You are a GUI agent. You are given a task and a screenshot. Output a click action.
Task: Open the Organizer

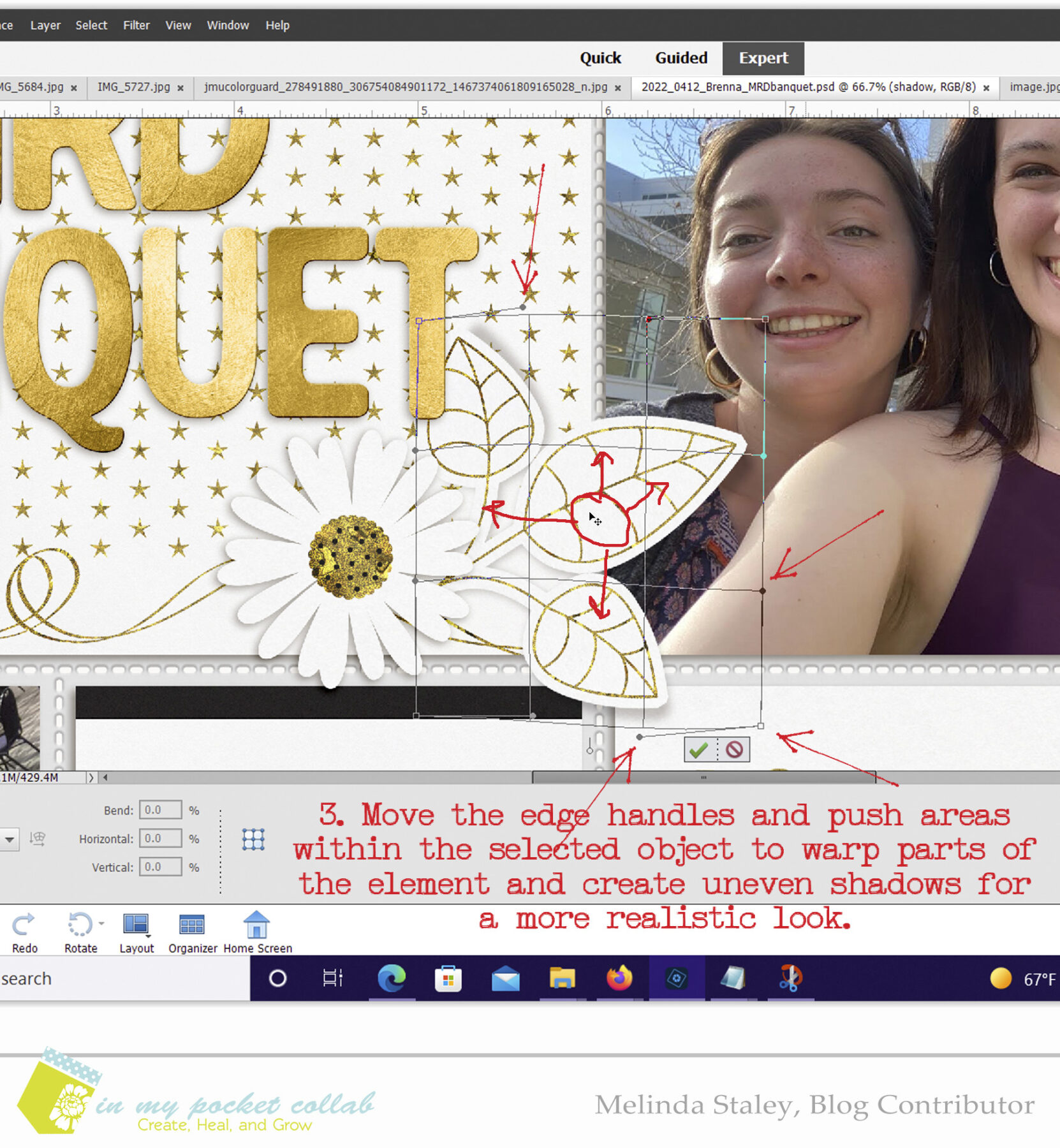[x=192, y=931]
